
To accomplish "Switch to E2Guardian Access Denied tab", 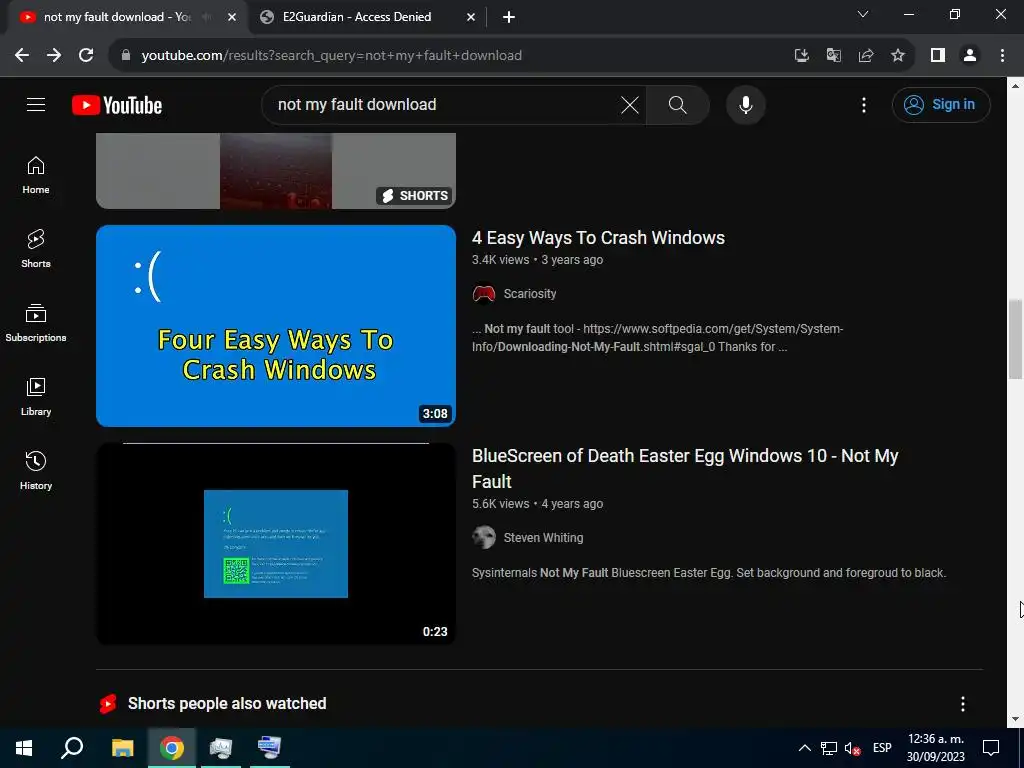I will pyautogui.click(x=366, y=17).
